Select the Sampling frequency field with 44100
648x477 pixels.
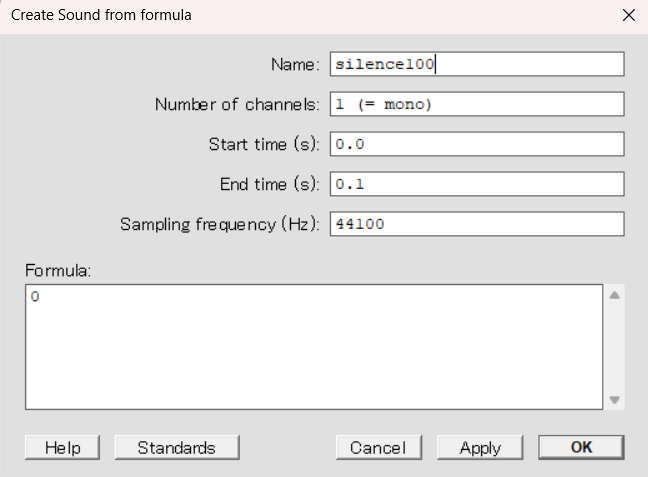click(477, 224)
